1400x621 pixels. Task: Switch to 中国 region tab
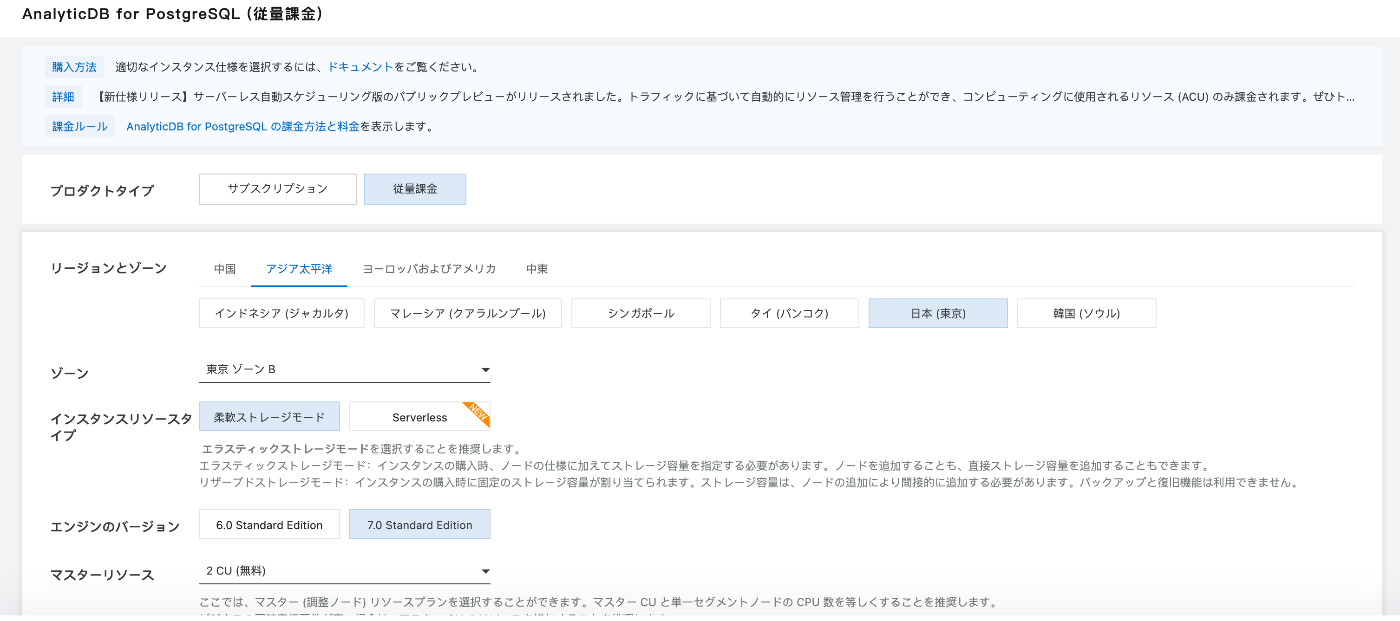point(225,269)
